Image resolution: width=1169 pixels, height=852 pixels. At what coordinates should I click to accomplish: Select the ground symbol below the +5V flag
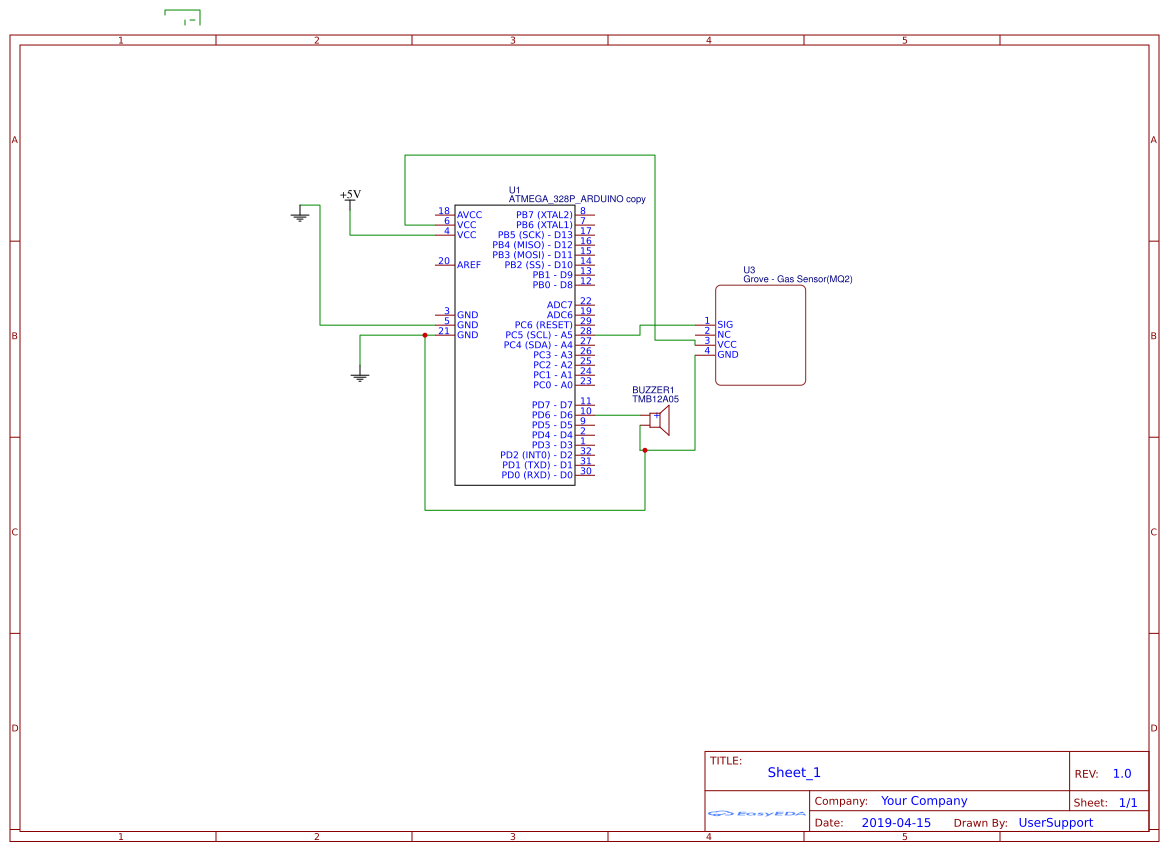coord(300,214)
